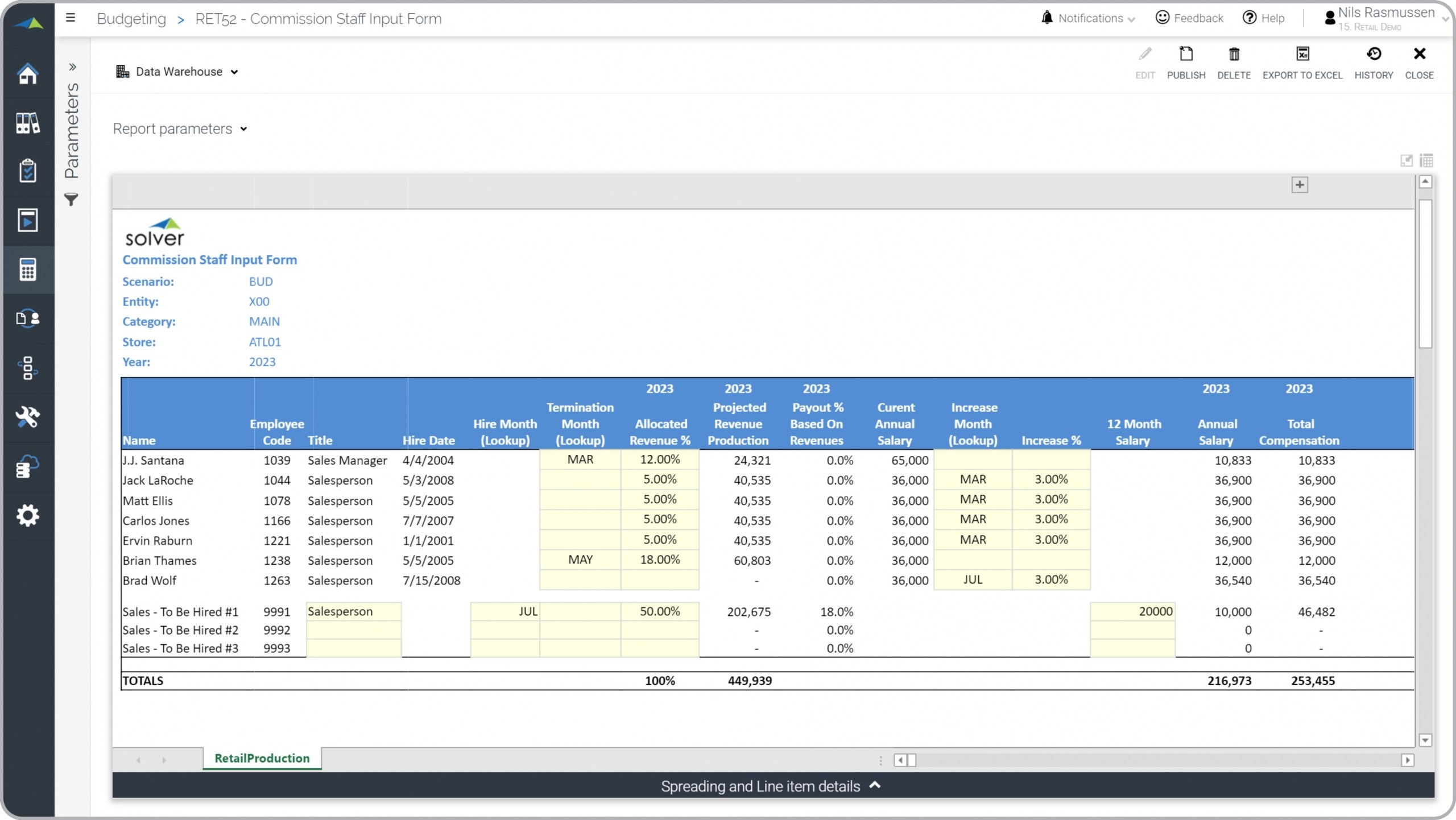Toggle the hamburger navigation menu
This screenshot has height=820, width=1456.
(x=71, y=18)
